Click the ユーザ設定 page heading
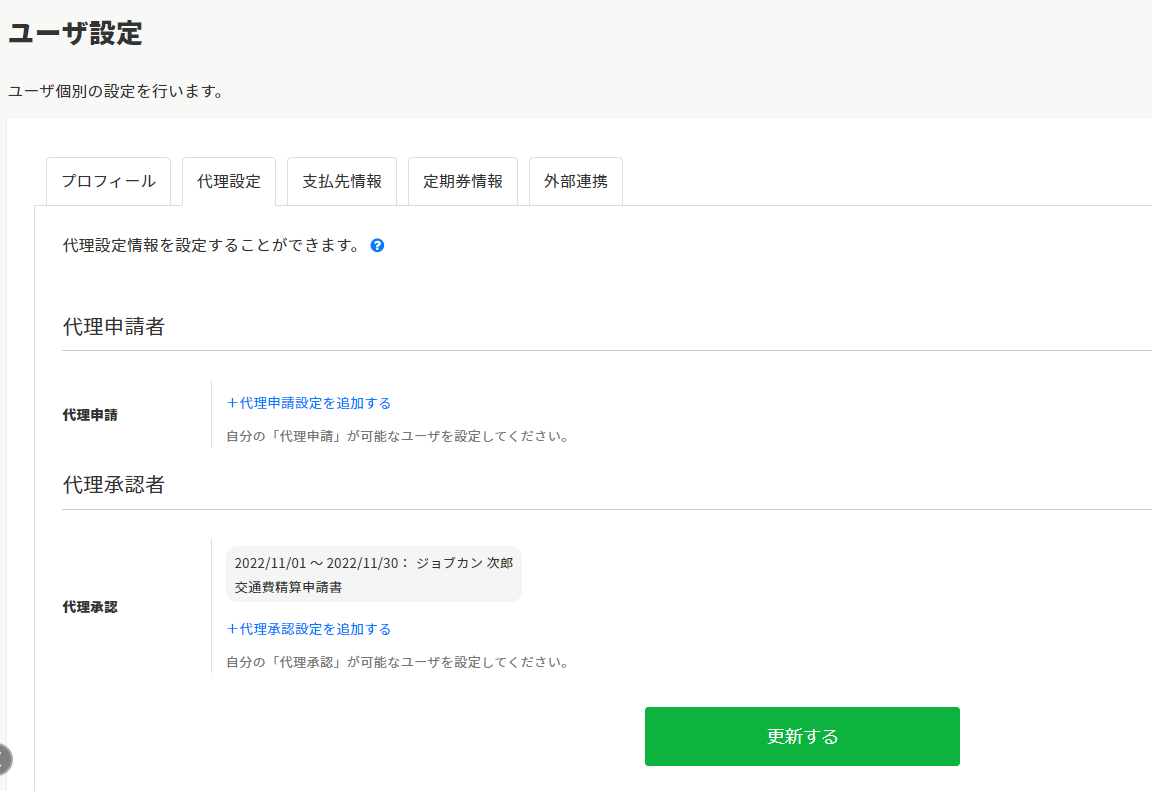Image resolution: width=1152 pixels, height=791 pixels. tap(75, 33)
